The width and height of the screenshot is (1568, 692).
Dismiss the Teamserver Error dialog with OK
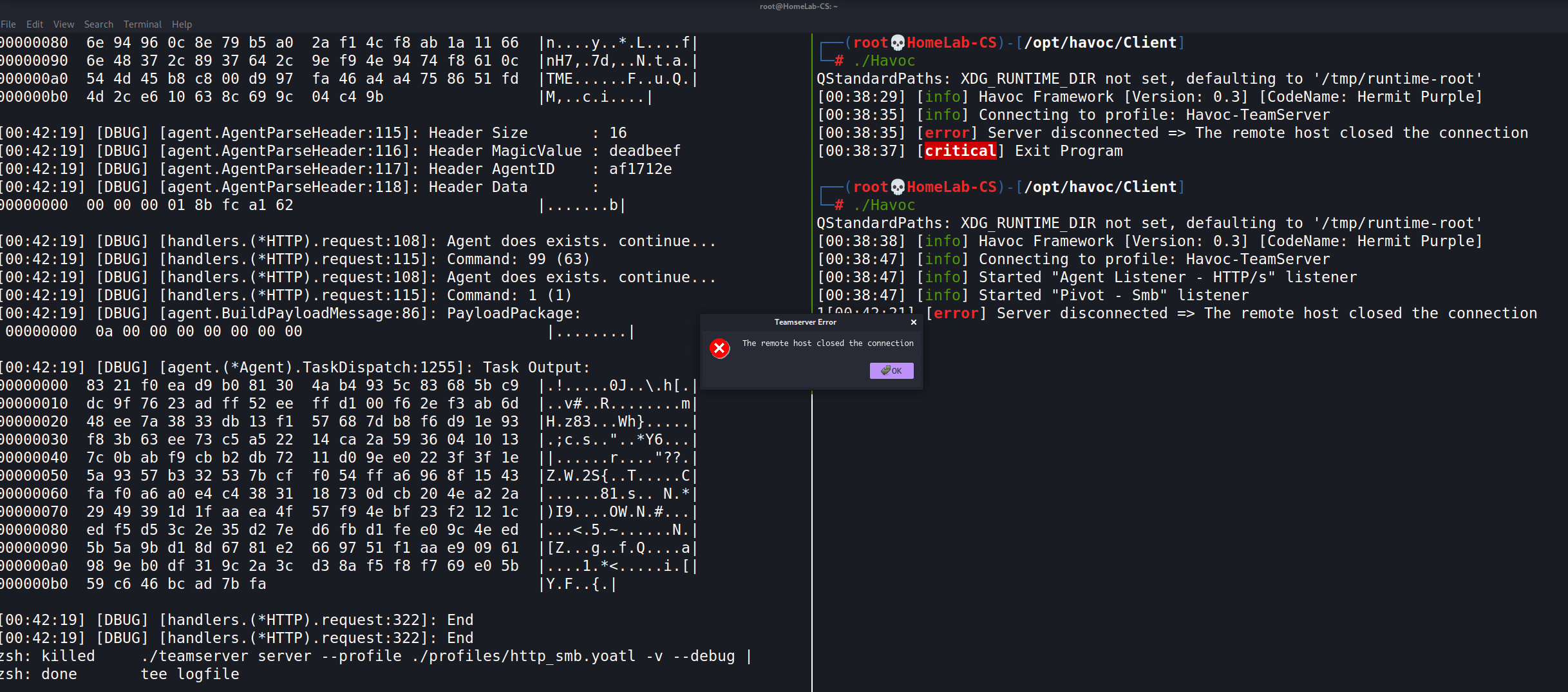pos(891,370)
